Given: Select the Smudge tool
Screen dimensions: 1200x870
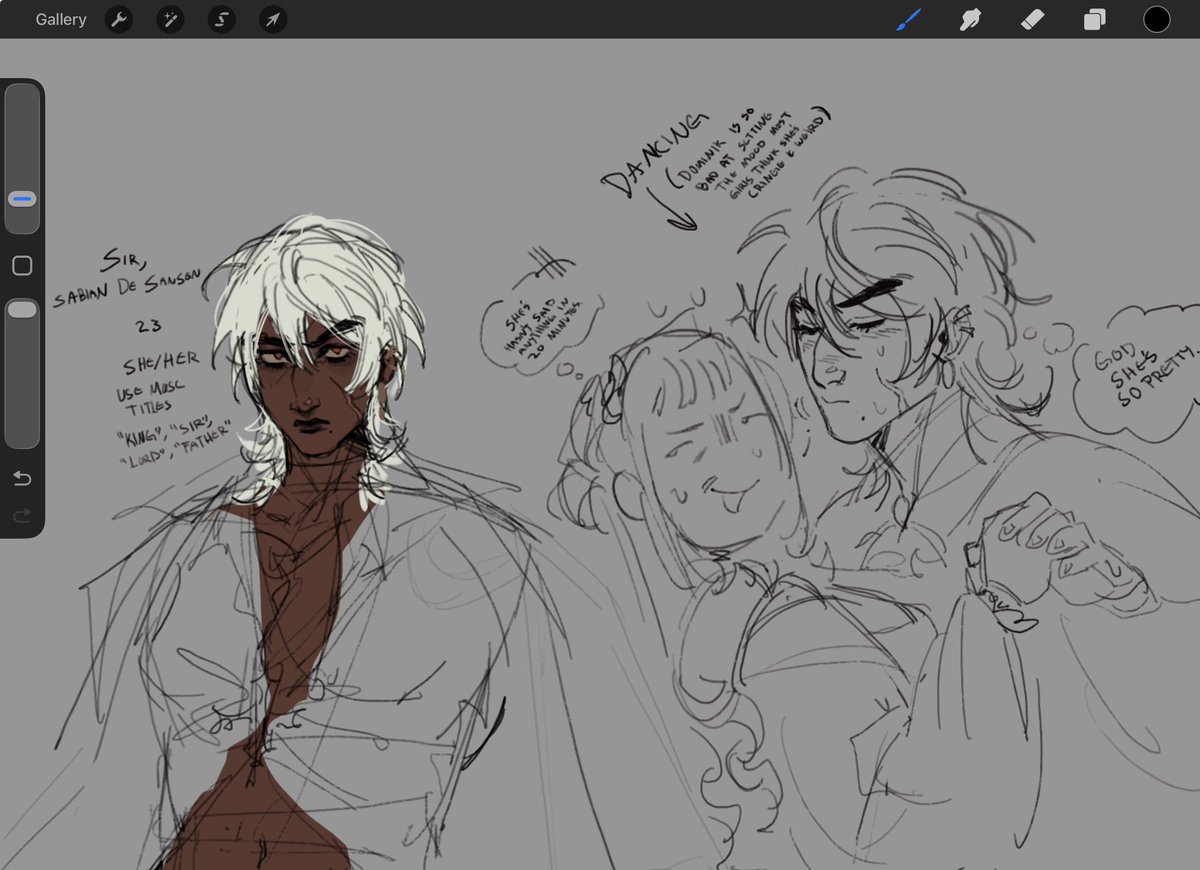Looking at the screenshot, I should [x=970, y=19].
